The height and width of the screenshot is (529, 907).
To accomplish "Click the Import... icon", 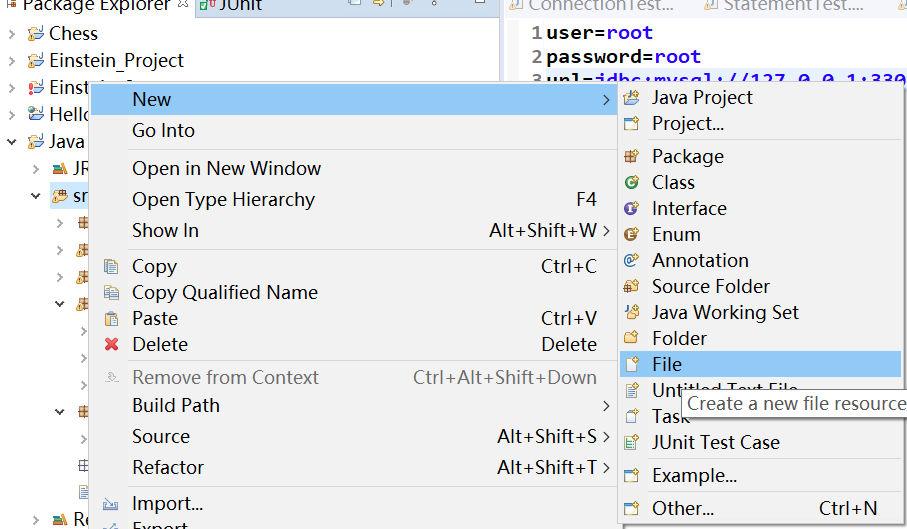I will pyautogui.click(x=111, y=504).
